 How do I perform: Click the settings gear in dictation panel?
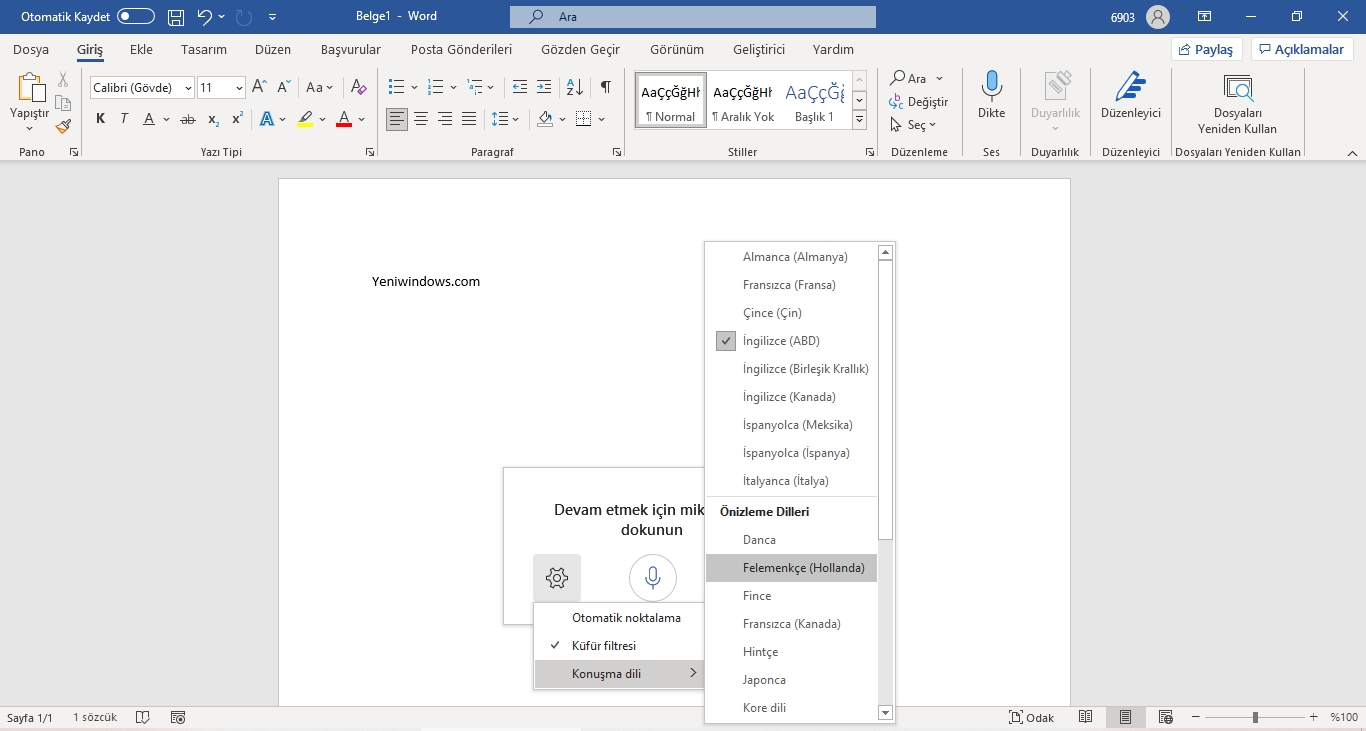click(556, 577)
